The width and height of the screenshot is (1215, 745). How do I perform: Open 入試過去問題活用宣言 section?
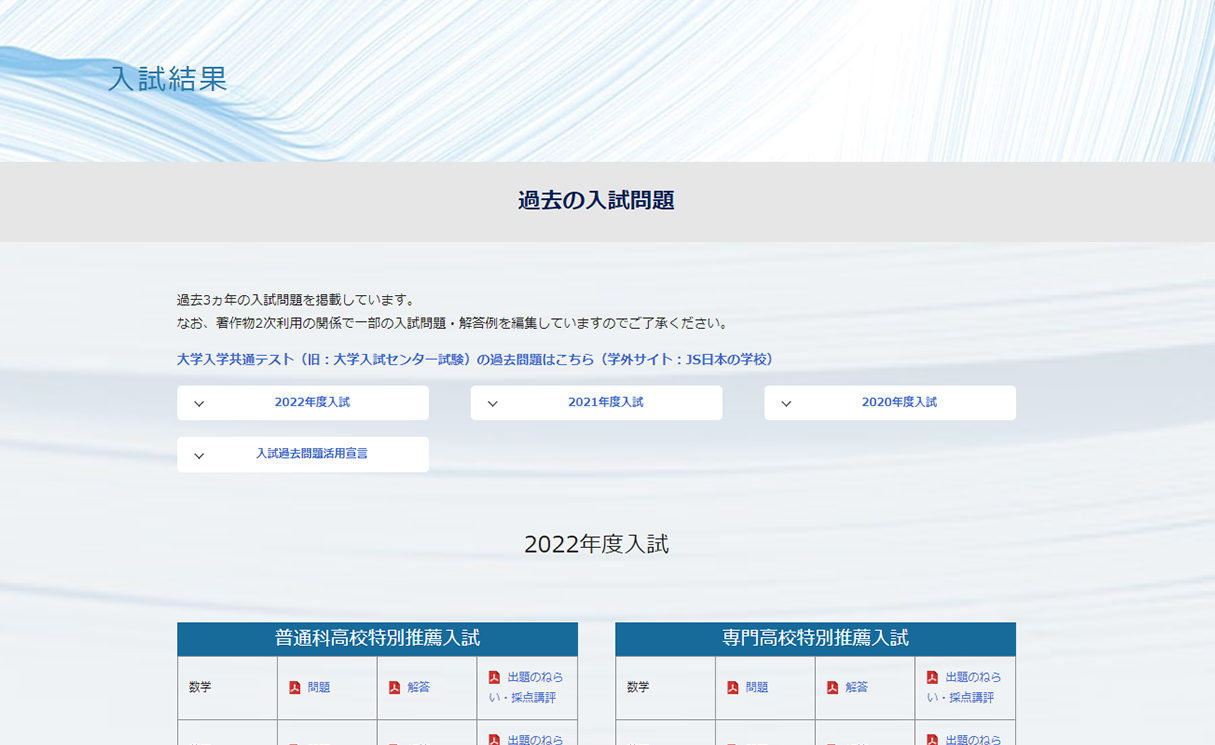click(x=311, y=454)
